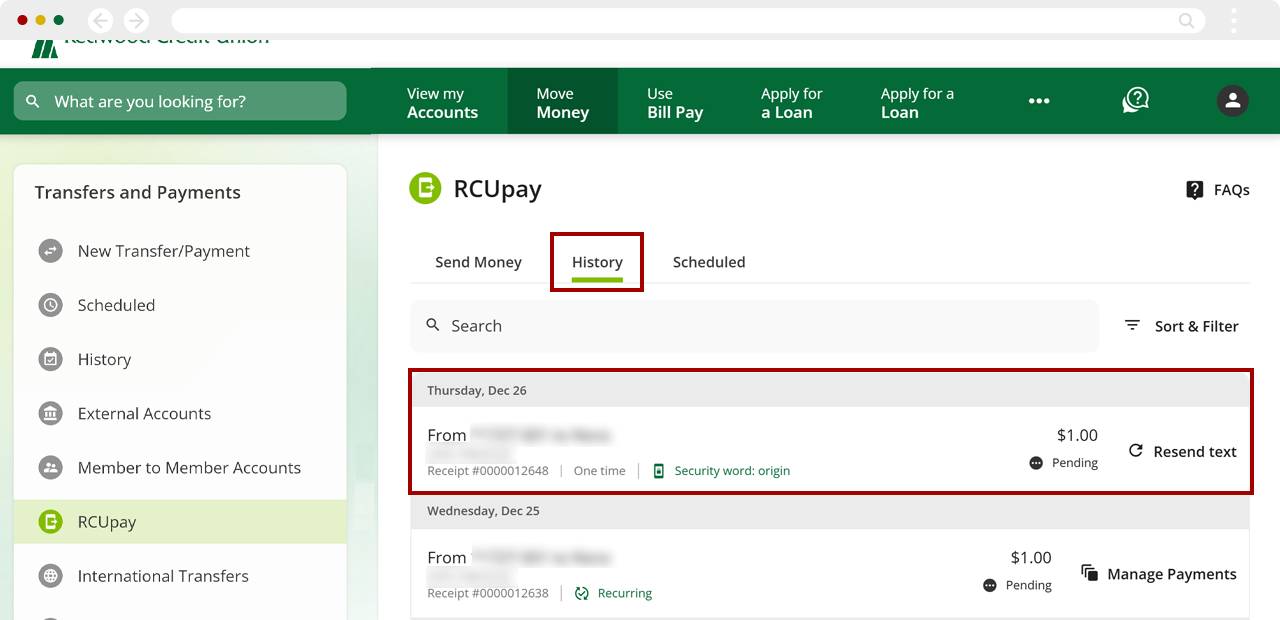The image size is (1280, 620).
Task: Open View my Accounts menu
Action: point(442,103)
